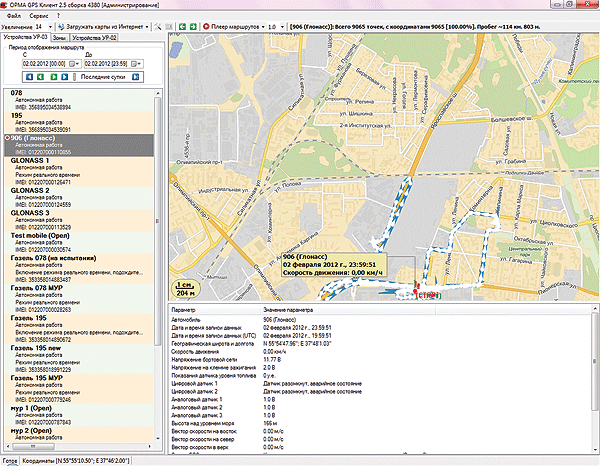Click the Последние сутки button

pyautogui.click(x=102, y=76)
